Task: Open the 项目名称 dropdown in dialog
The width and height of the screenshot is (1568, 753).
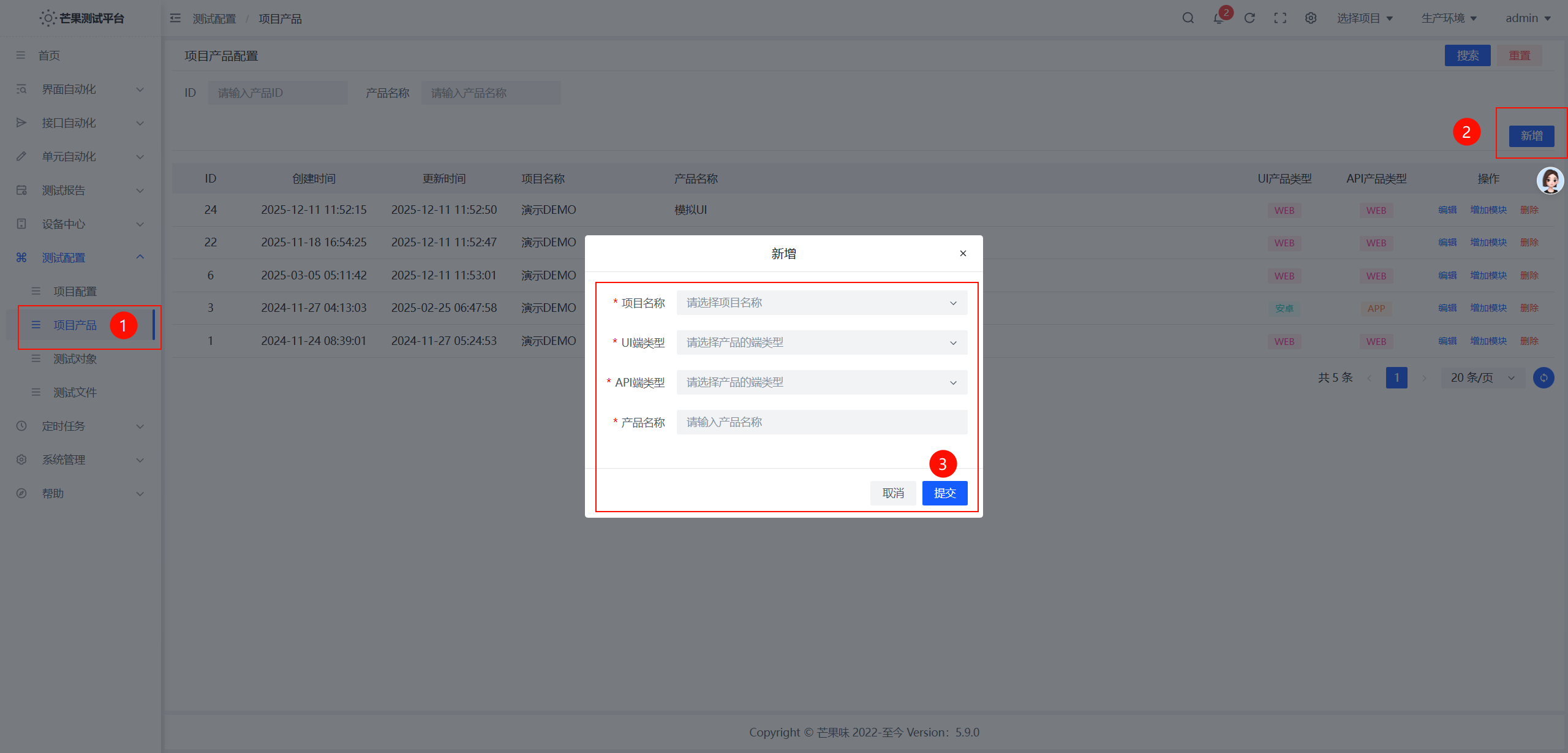Action: coord(821,303)
